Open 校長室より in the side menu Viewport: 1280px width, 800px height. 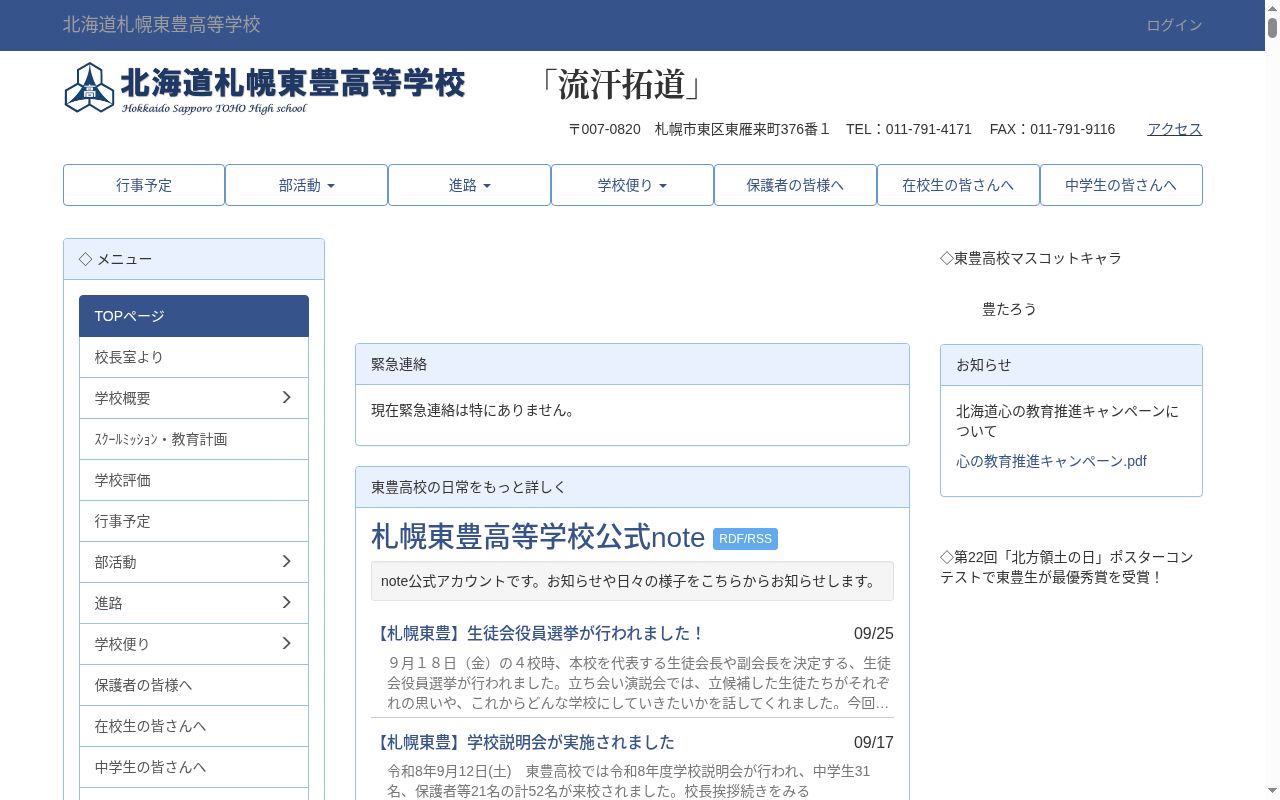pyautogui.click(x=194, y=357)
